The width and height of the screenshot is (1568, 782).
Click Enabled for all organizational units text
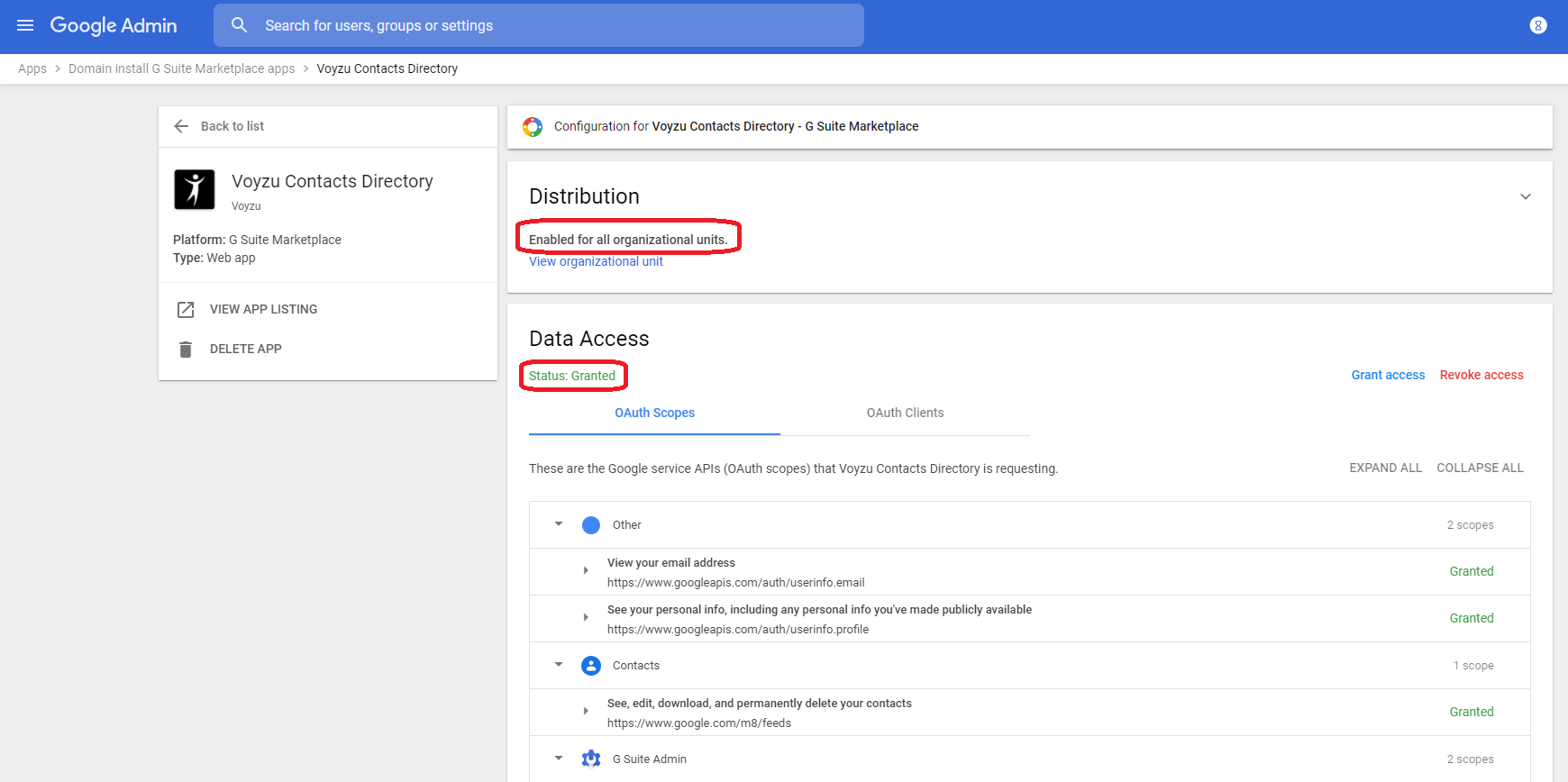point(628,240)
